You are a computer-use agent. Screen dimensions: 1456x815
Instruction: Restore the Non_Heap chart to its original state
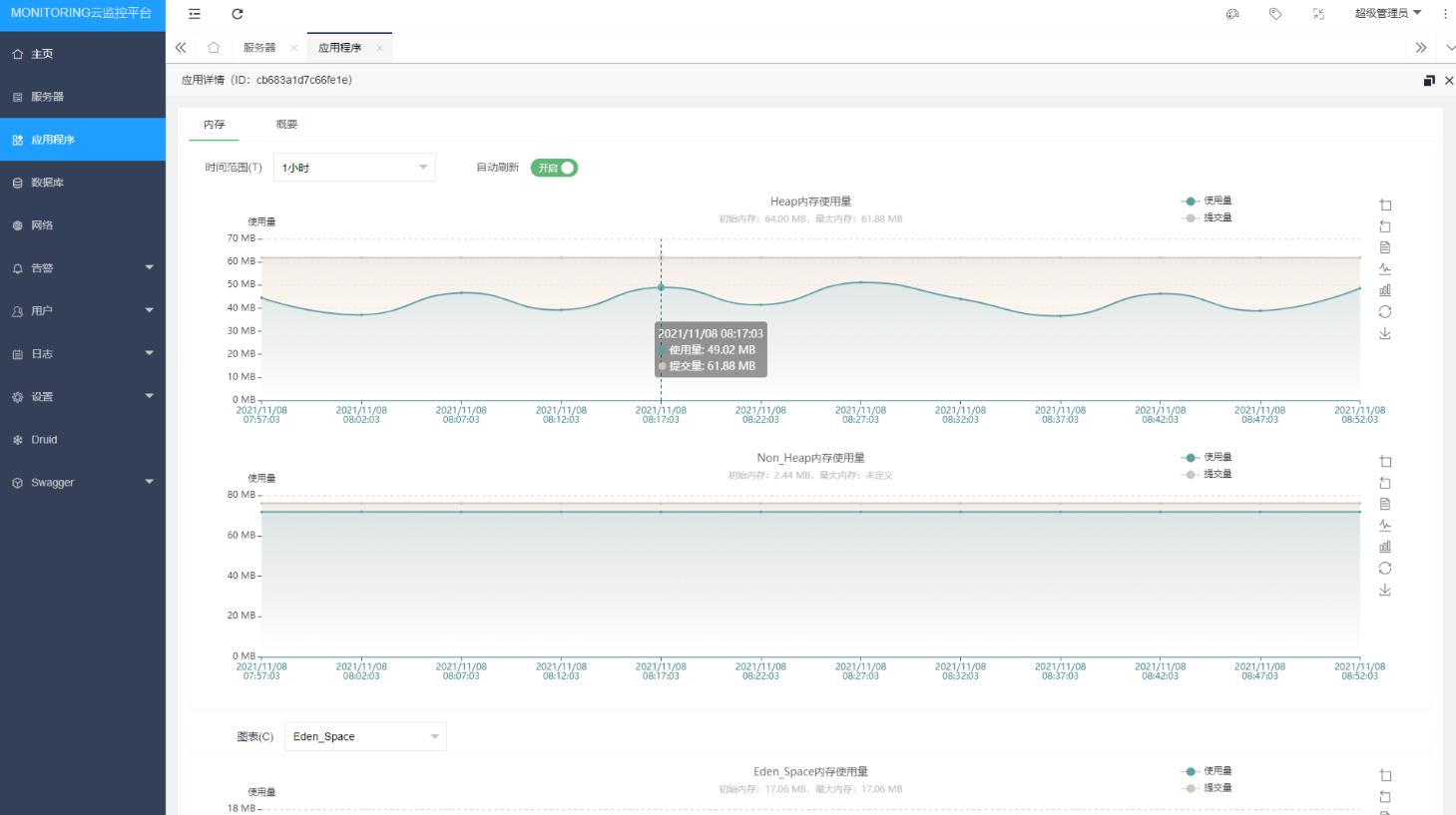1385,569
